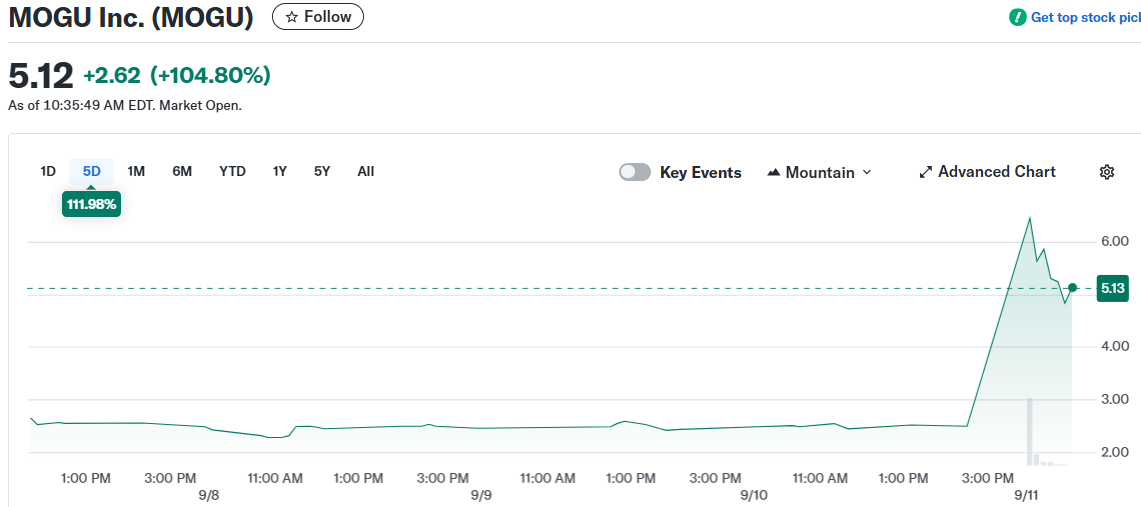
Task: Click the 111.98% range change badge
Action: click(x=92, y=204)
